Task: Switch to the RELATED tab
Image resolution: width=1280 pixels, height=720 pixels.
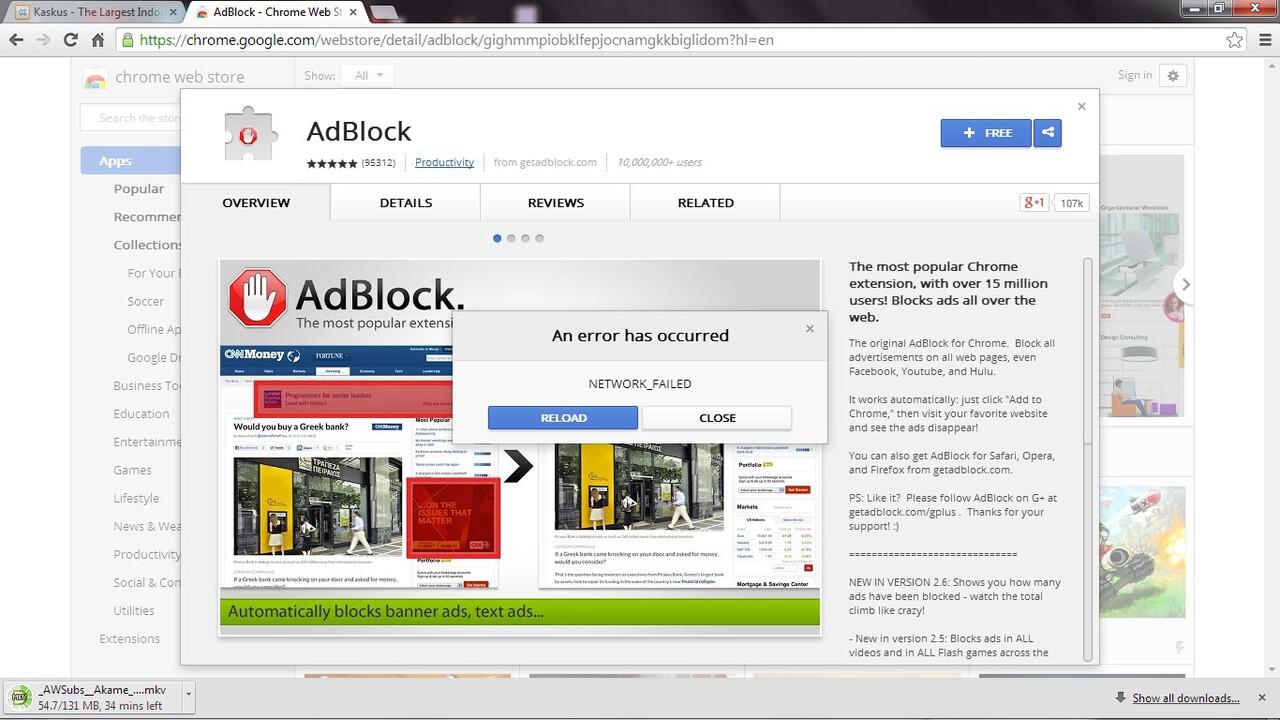Action: tap(706, 202)
